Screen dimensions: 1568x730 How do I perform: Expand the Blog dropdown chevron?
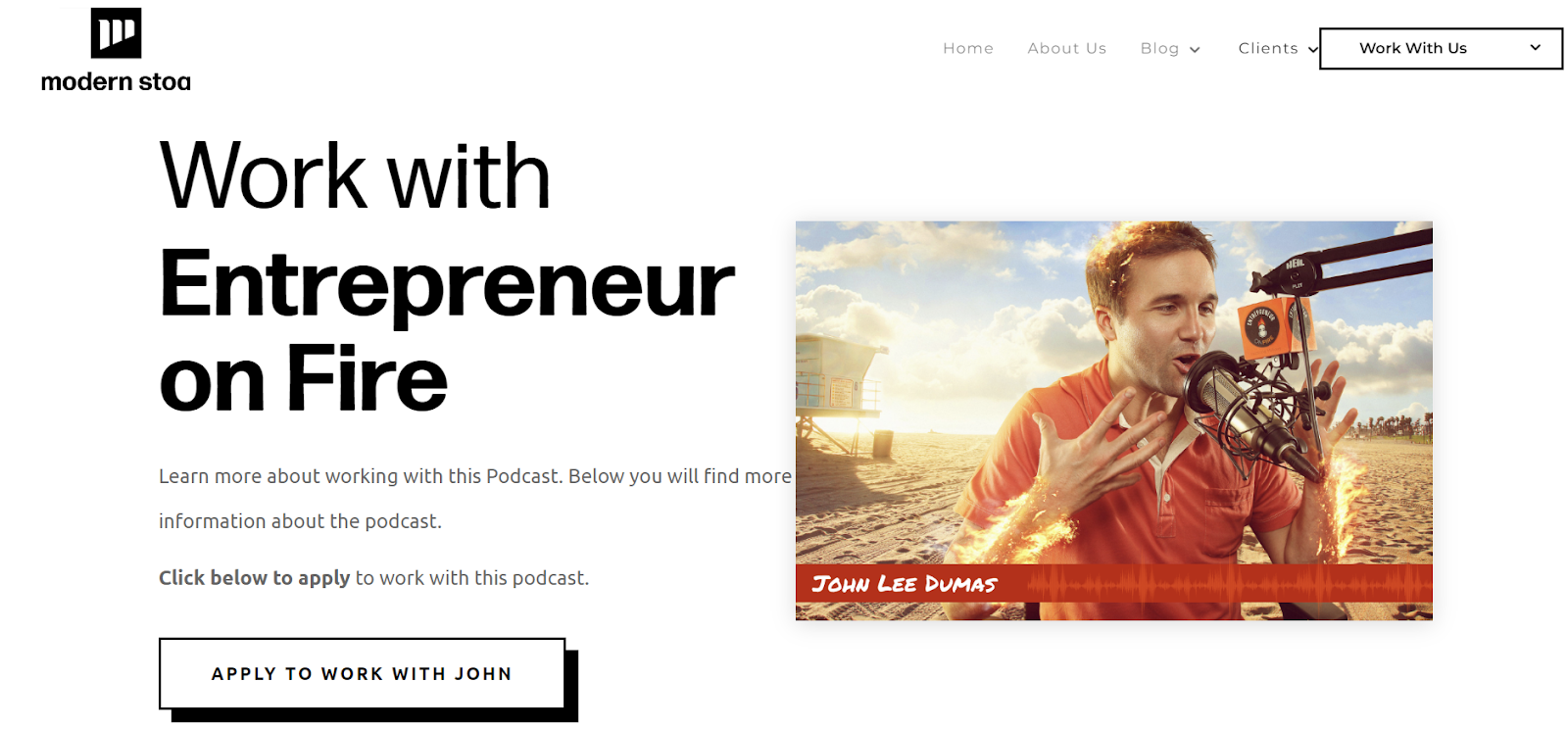click(x=1195, y=50)
